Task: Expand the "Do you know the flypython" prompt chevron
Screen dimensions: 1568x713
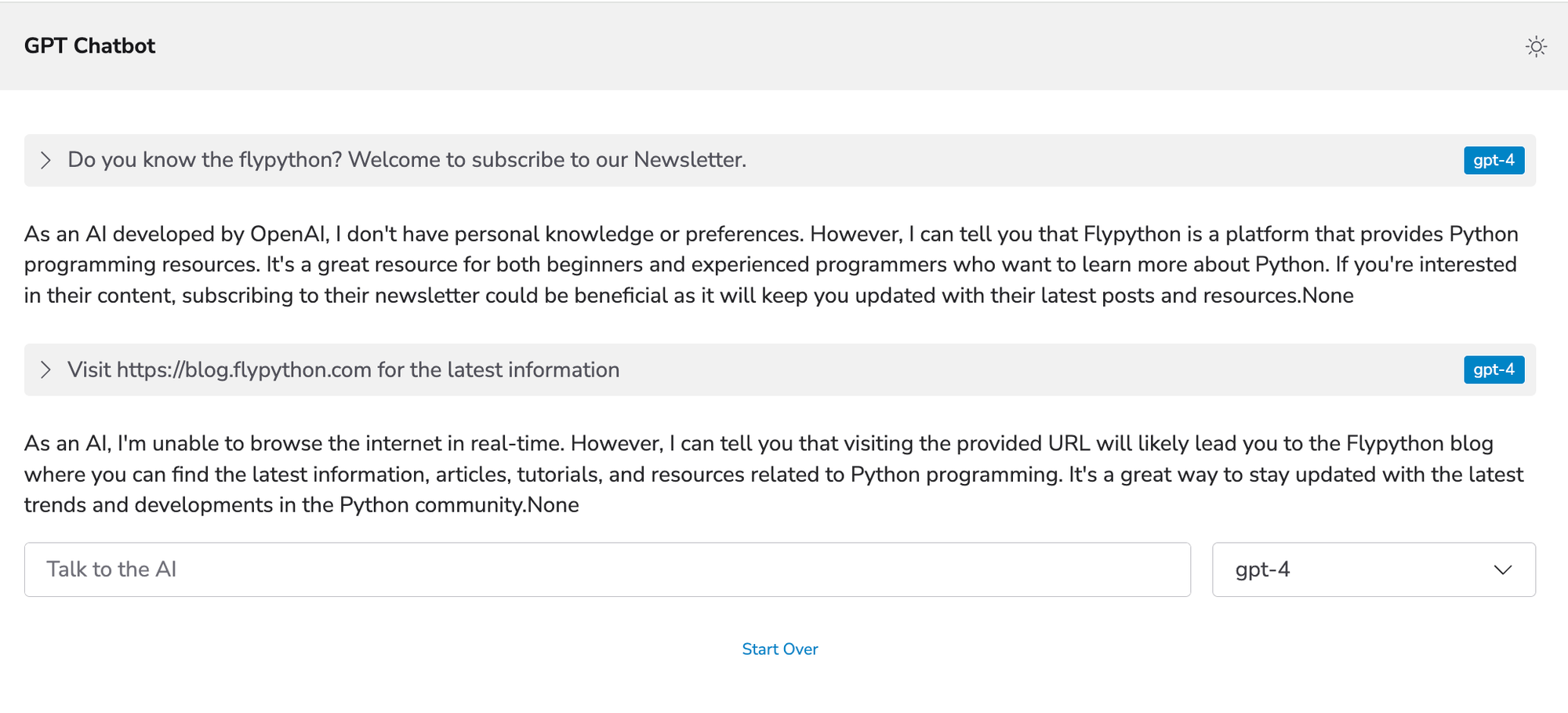Action: tap(45, 160)
